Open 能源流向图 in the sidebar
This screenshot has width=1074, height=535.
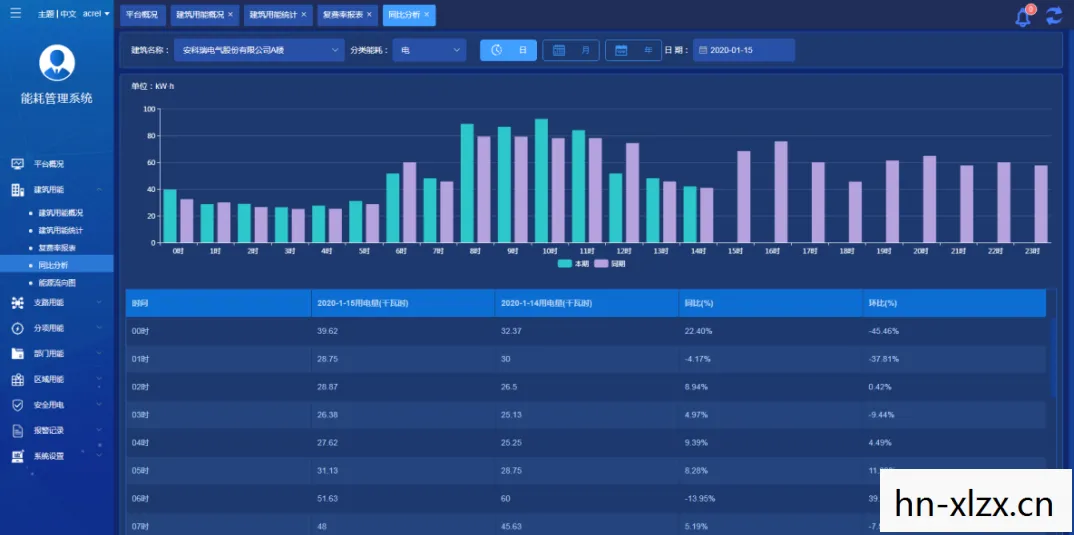[x=57, y=282]
